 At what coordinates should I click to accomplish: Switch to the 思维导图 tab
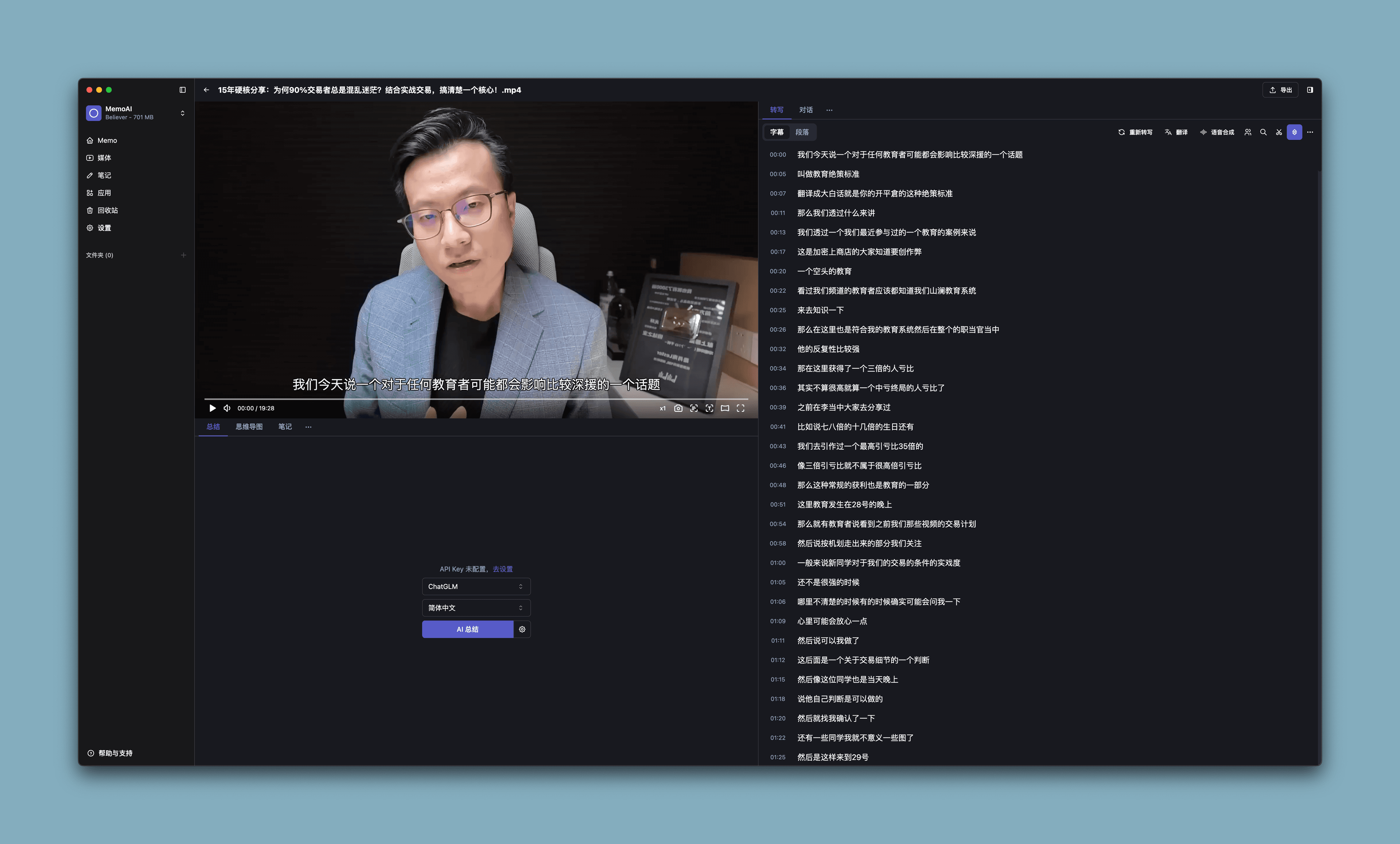(x=249, y=427)
